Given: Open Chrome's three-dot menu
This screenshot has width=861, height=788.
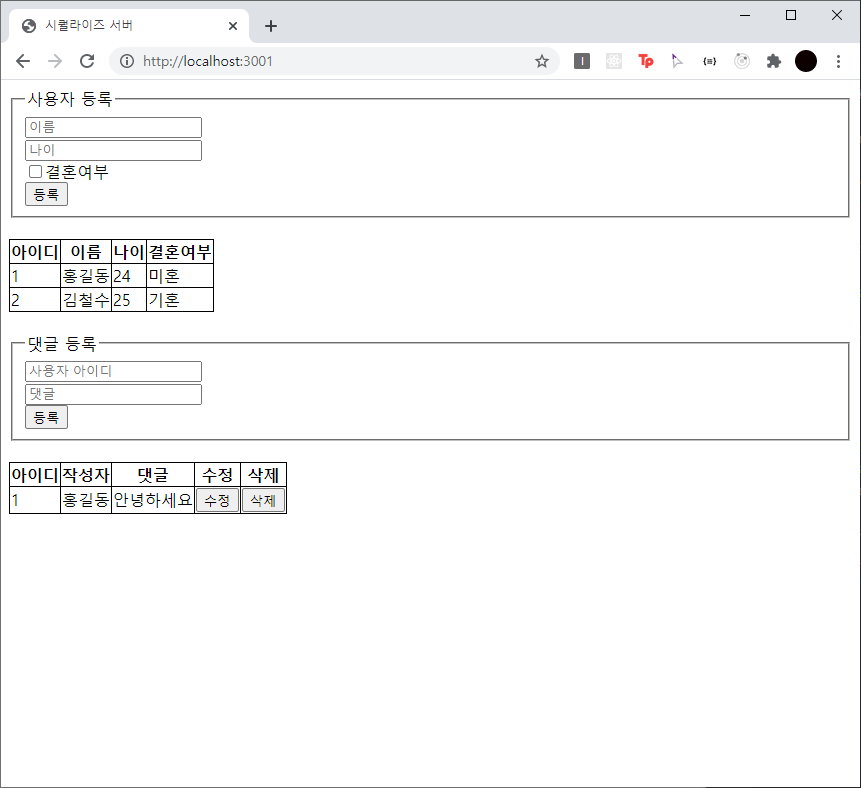Looking at the screenshot, I should click(x=838, y=61).
